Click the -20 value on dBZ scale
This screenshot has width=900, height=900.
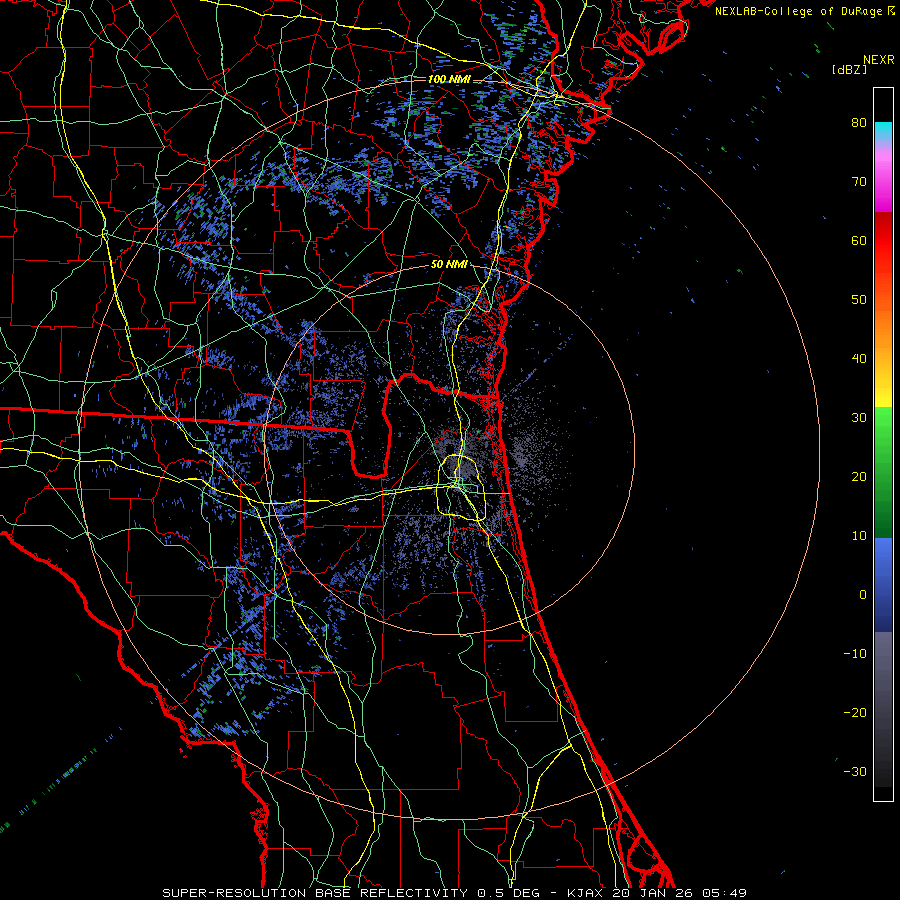(x=855, y=713)
